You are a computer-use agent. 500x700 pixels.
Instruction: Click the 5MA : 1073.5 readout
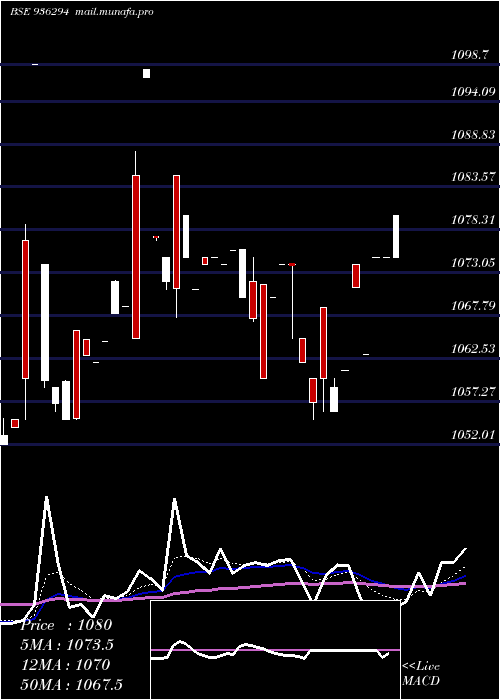tap(67, 645)
